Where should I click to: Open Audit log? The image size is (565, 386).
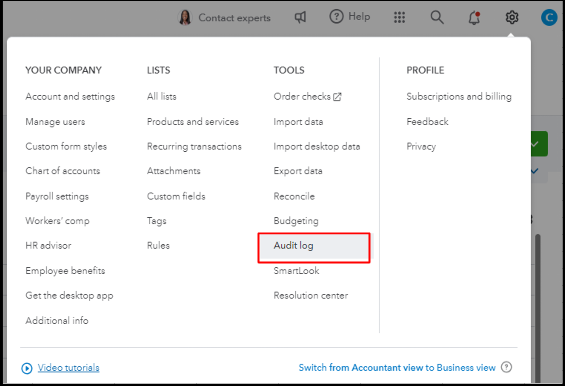coord(314,248)
